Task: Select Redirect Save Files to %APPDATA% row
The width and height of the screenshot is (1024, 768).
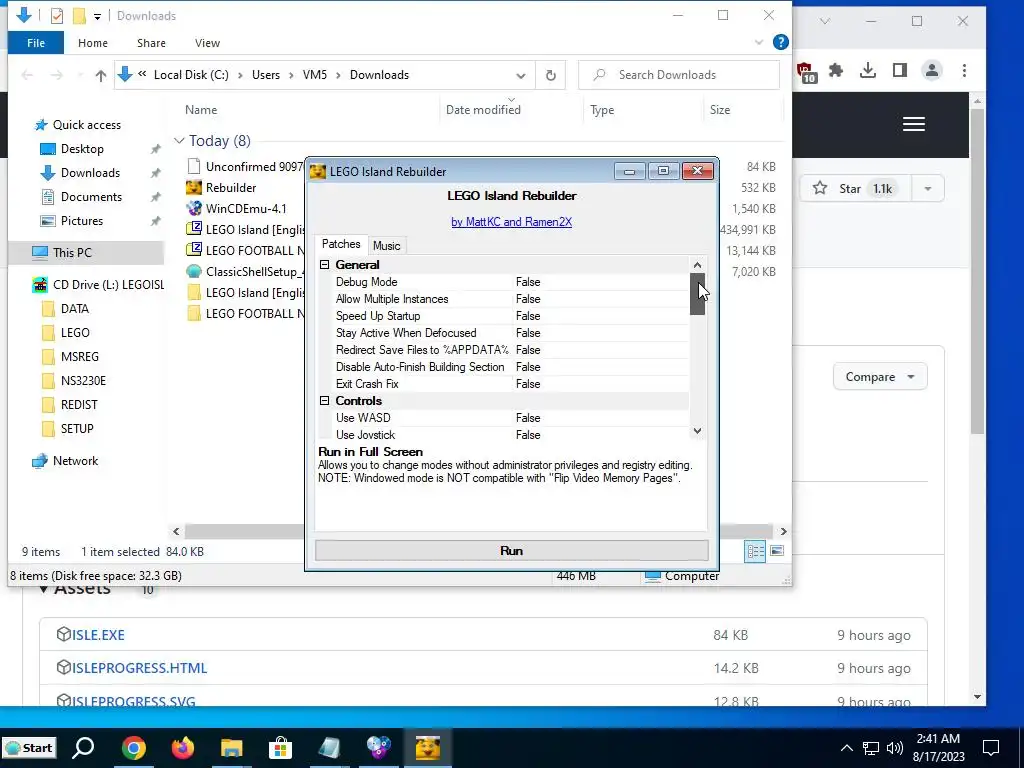Action: (511, 350)
